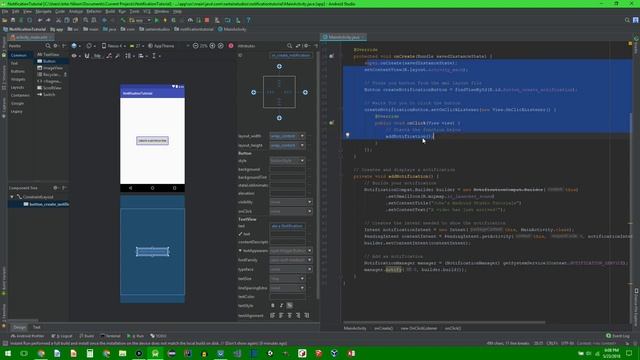Image resolution: width=640 pixels, height=360 pixels.
Task: Click the text attribute input field
Action: point(287,226)
